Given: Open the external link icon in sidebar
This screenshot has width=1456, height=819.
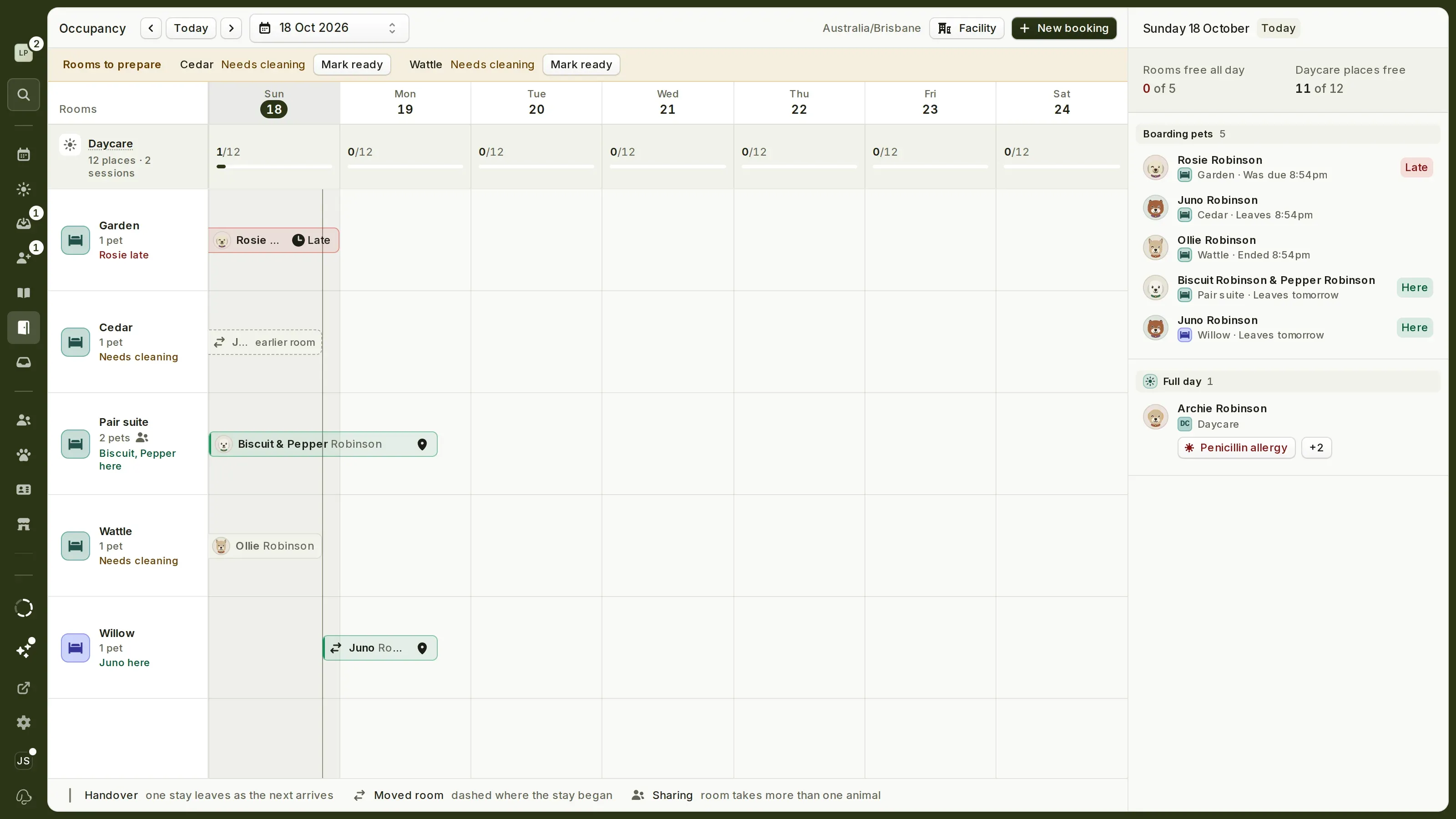Looking at the screenshot, I should (23, 688).
